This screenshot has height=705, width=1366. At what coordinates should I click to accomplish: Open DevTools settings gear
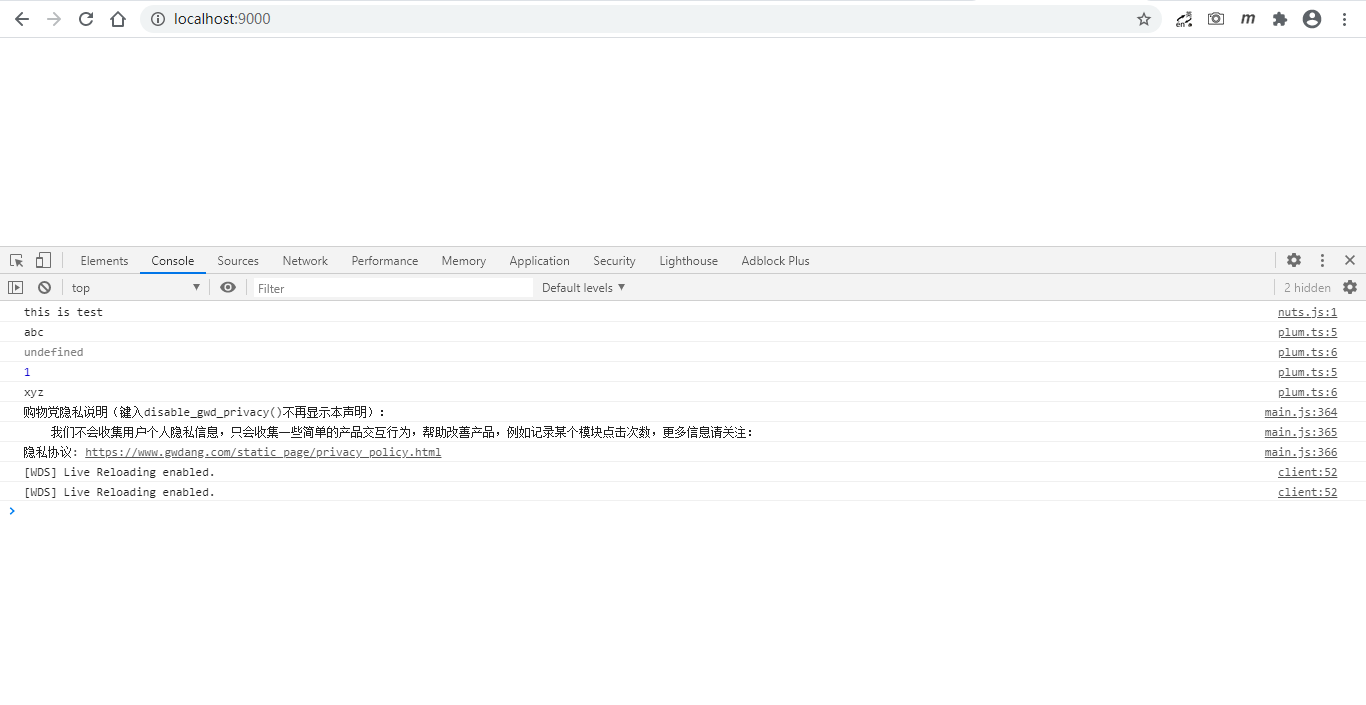click(x=1294, y=260)
